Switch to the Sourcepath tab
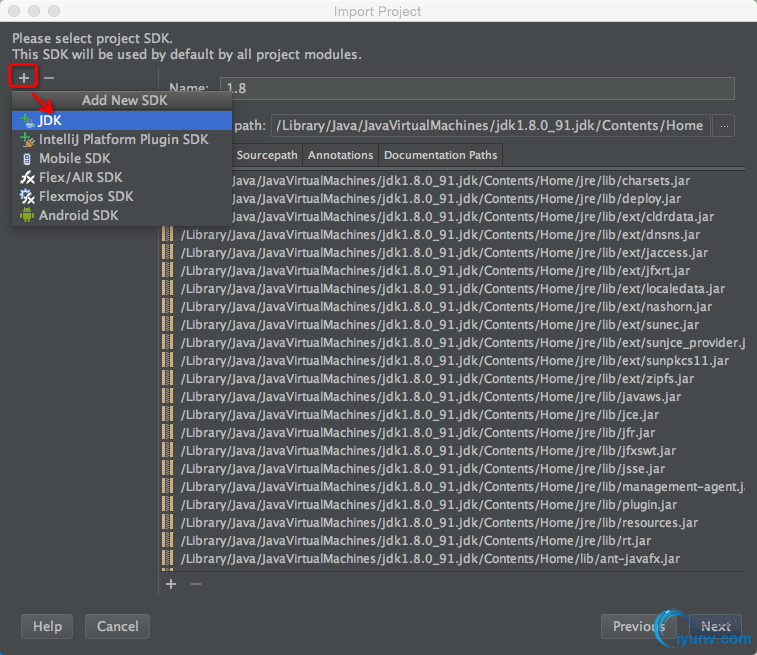757x655 pixels. (x=267, y=155)
